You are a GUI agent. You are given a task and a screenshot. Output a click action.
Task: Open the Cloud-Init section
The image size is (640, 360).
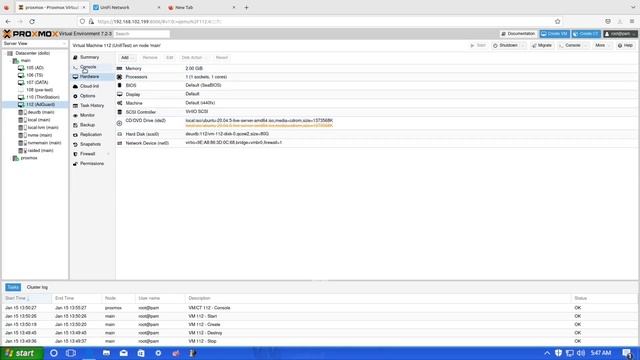point(89,86)
